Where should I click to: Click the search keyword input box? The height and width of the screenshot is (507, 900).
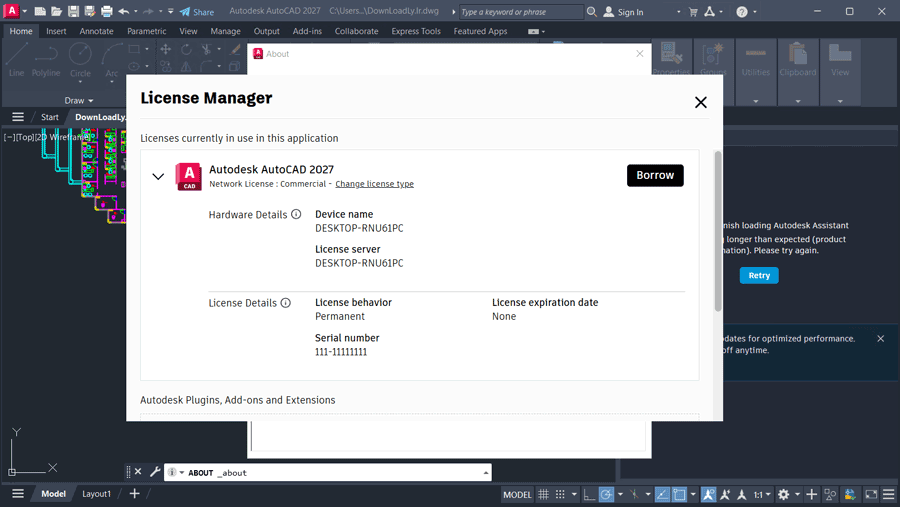pos(521,12)
